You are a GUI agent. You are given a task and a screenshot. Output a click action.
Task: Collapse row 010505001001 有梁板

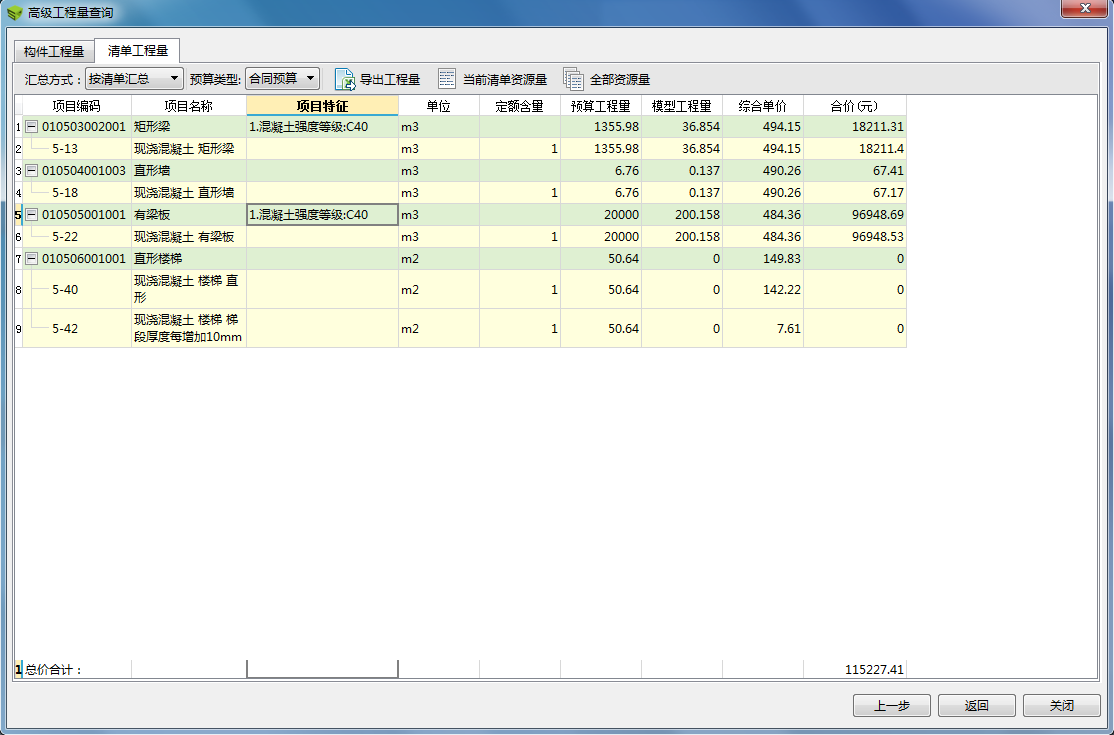tap(31, 214)
